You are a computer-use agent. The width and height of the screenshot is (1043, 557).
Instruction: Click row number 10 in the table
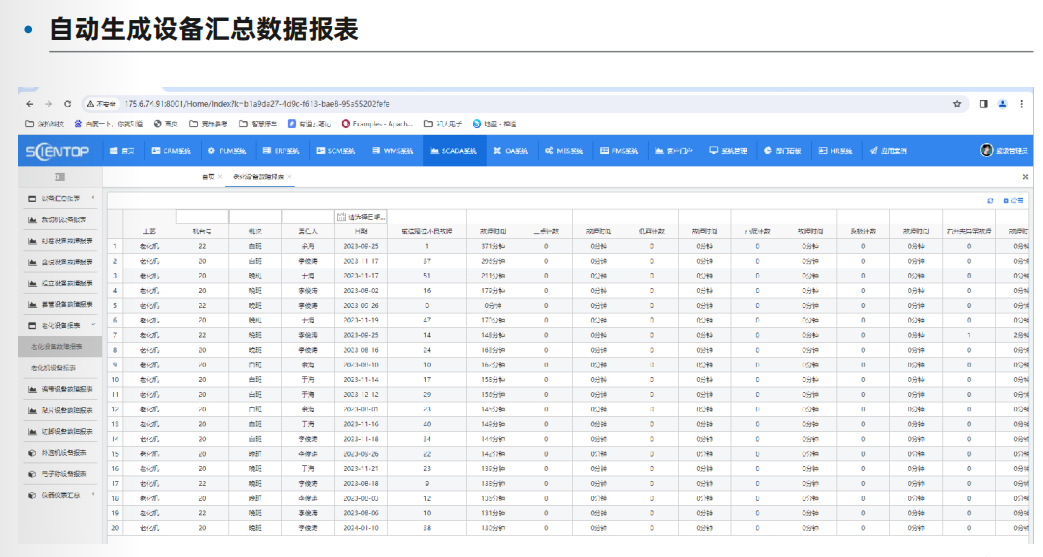[x=115, y=379]
